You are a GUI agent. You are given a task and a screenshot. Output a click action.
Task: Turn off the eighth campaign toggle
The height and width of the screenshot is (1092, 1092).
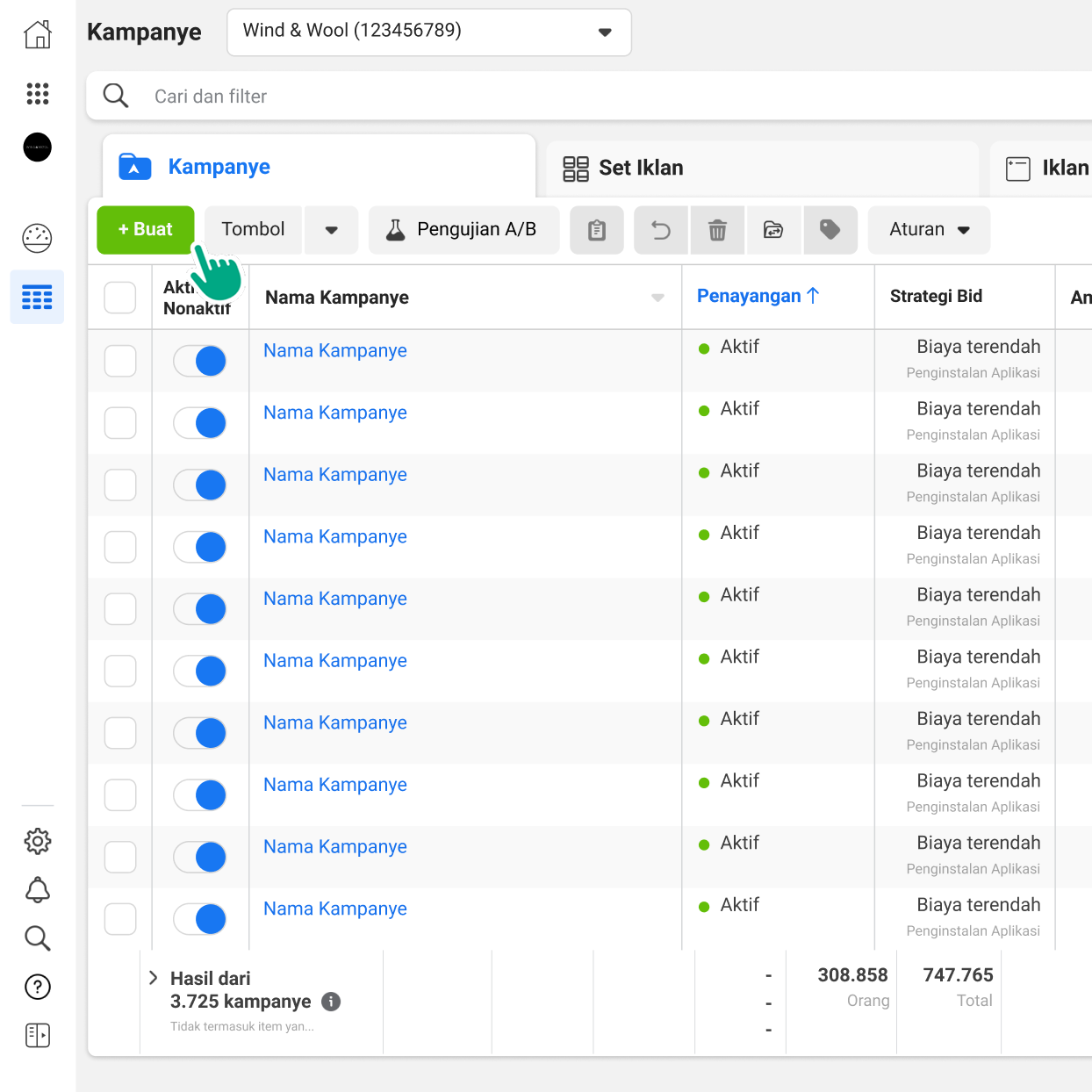pos(200,795)
